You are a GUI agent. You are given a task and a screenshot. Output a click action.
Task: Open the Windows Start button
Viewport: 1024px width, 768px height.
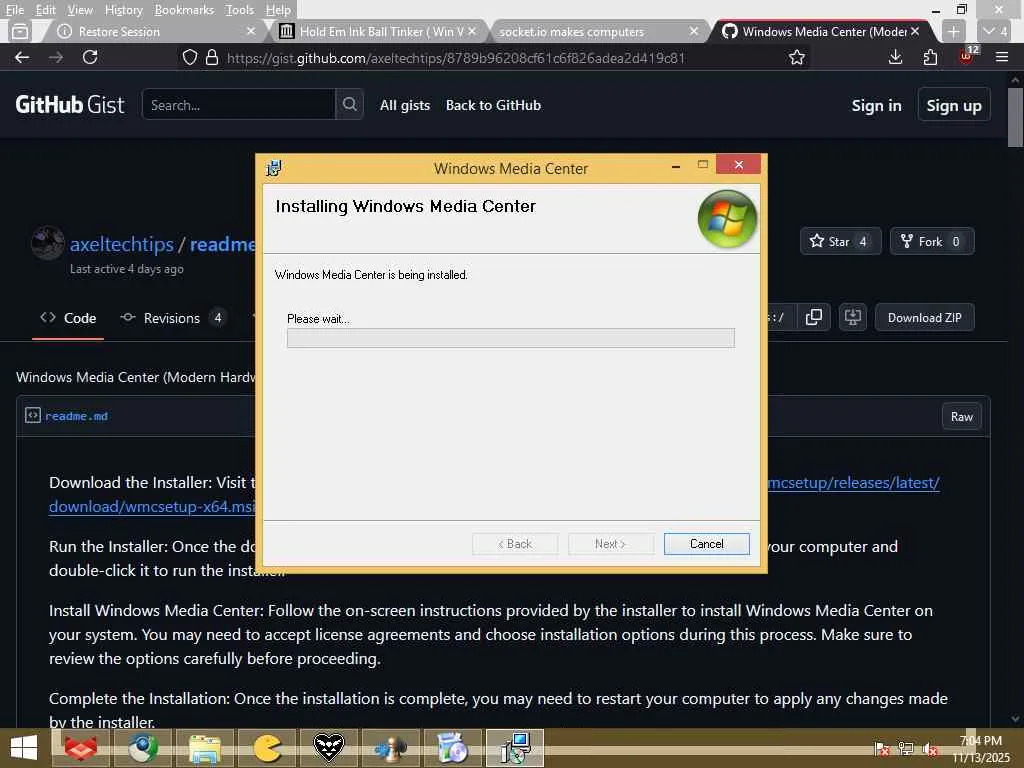click(x=24, y=748)
